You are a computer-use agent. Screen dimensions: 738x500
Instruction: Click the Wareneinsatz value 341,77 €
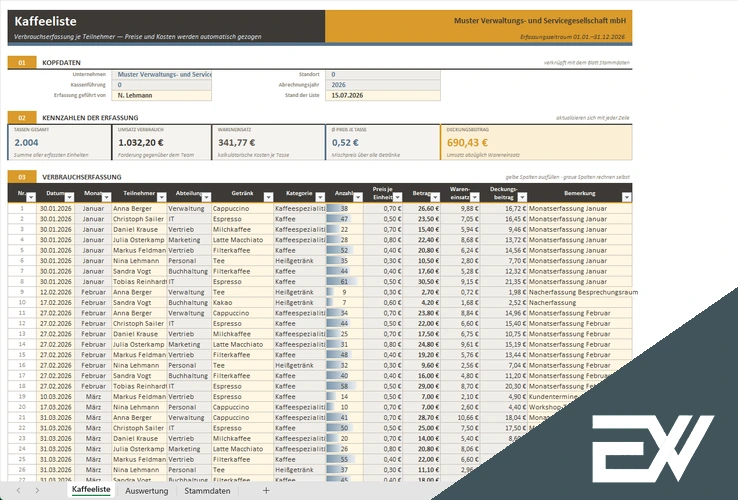pos(236,143)
